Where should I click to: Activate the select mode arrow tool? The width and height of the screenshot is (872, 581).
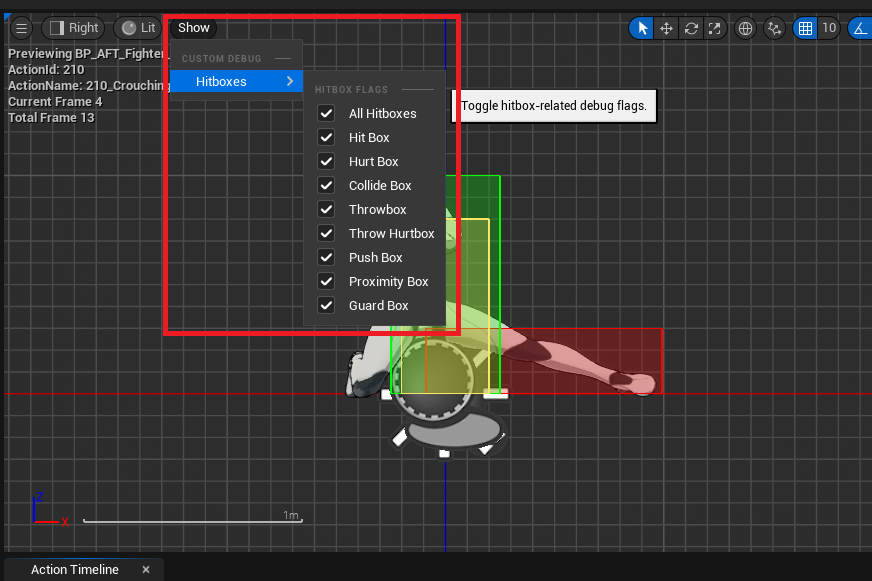pyautogui.click(x=642, y=28)
